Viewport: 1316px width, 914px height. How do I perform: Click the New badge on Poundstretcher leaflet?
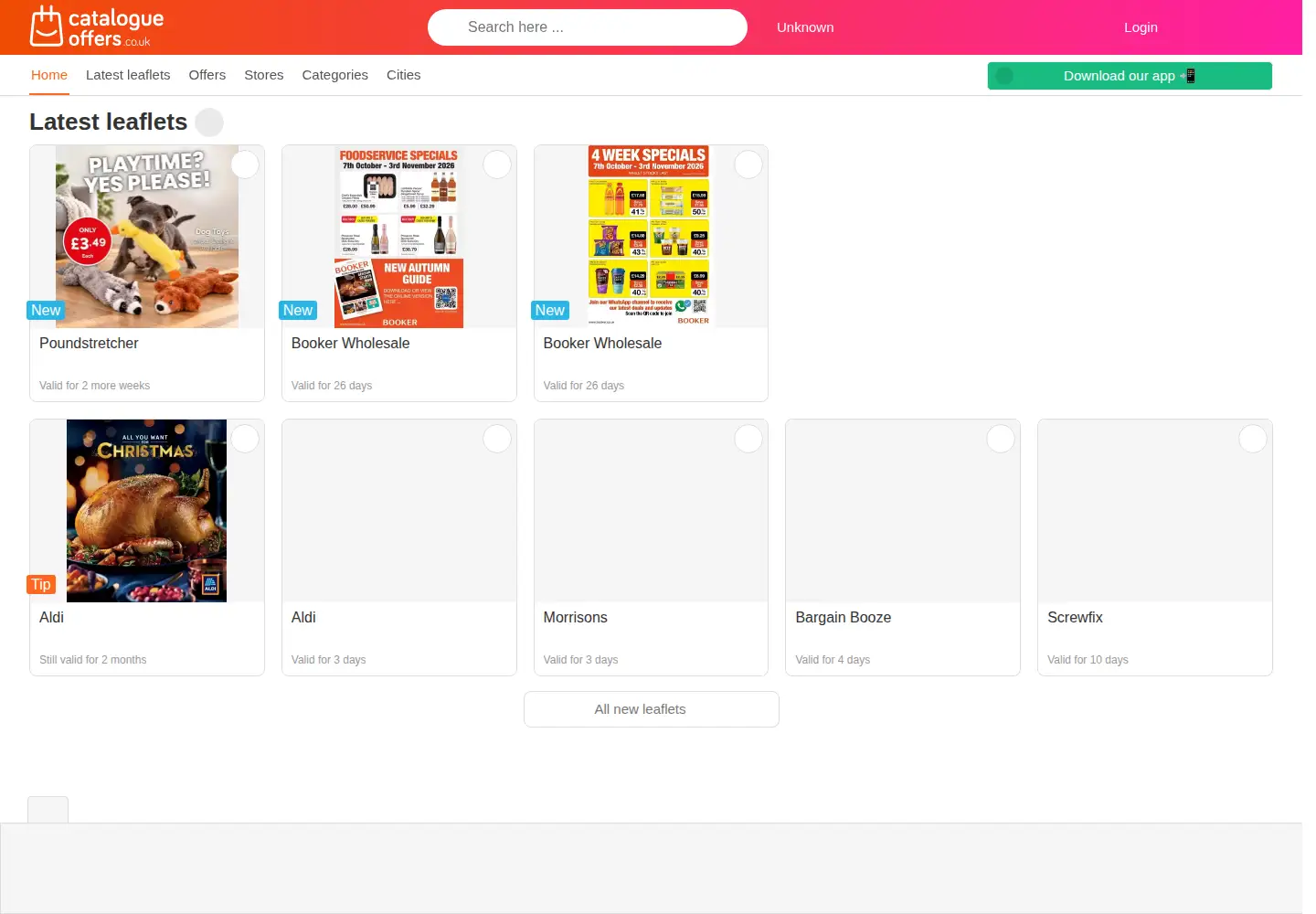click(x=46, y=311)
